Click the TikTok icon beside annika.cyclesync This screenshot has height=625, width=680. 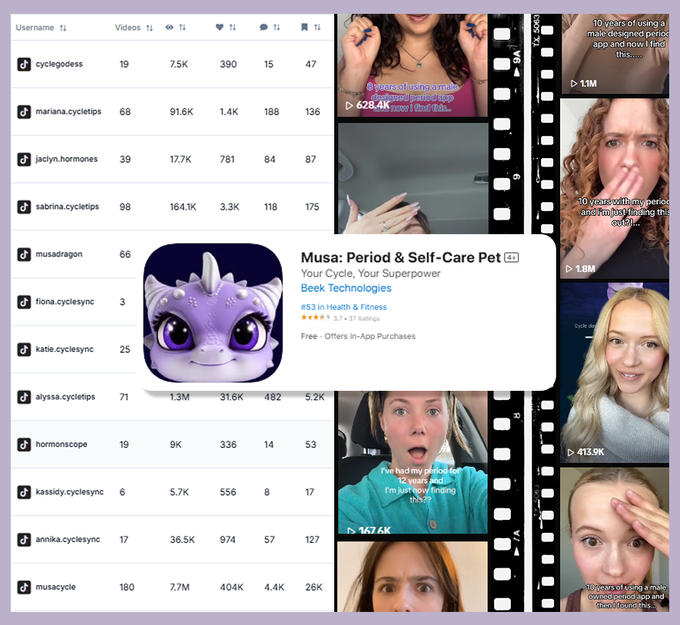pos(24,539)
